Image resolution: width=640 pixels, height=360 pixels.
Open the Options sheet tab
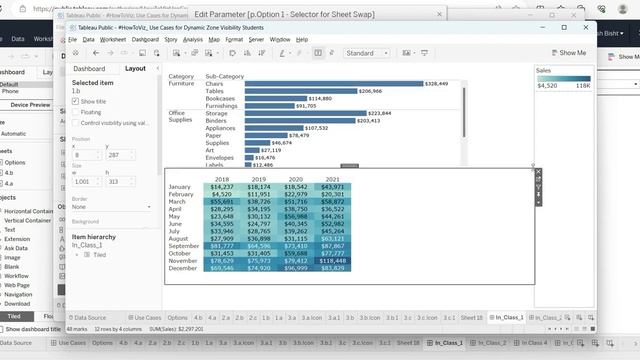coord(178,318)
